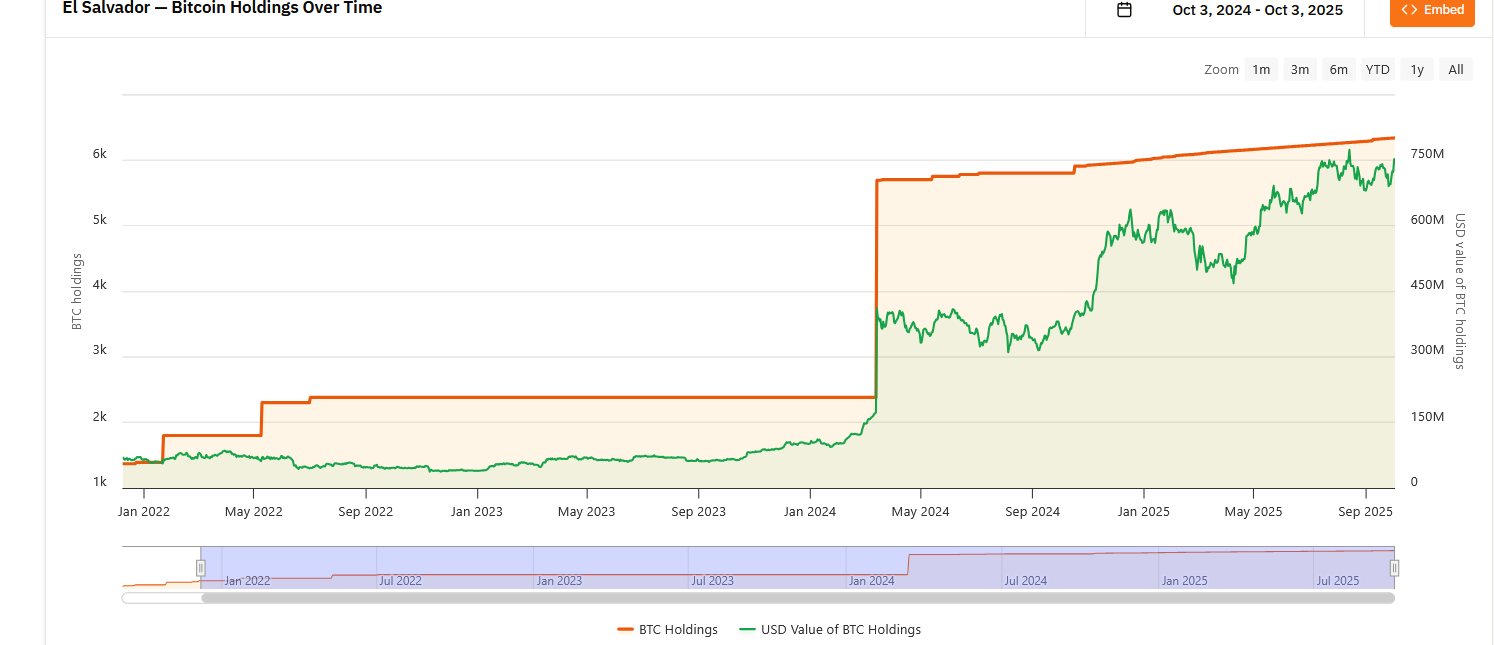Image resolution: width=1494 pixels, height=645 pixels.
Task: Click the 6k left axis label
Action: coord(100,154)
